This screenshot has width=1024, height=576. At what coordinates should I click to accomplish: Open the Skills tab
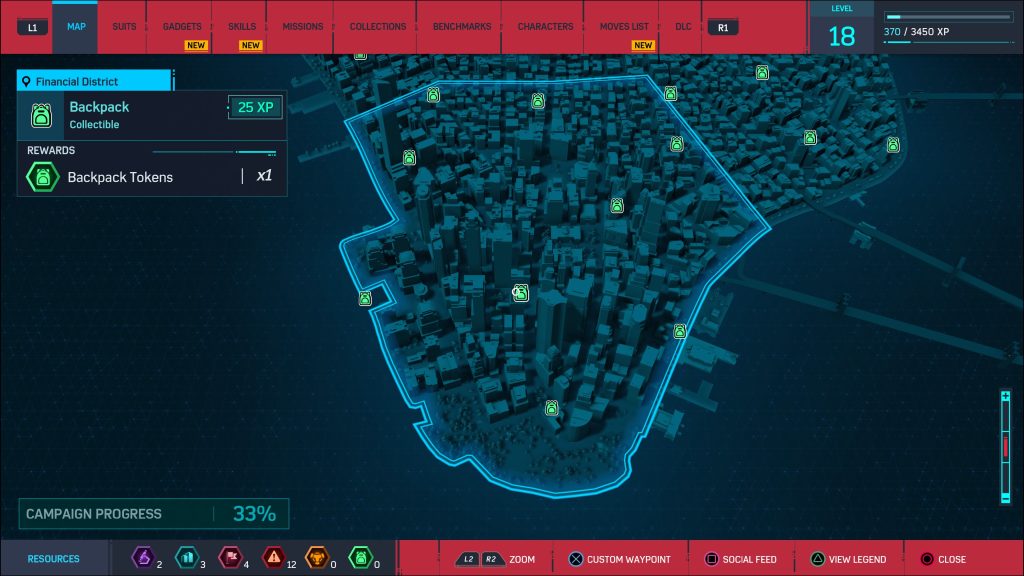pos(242,27)
